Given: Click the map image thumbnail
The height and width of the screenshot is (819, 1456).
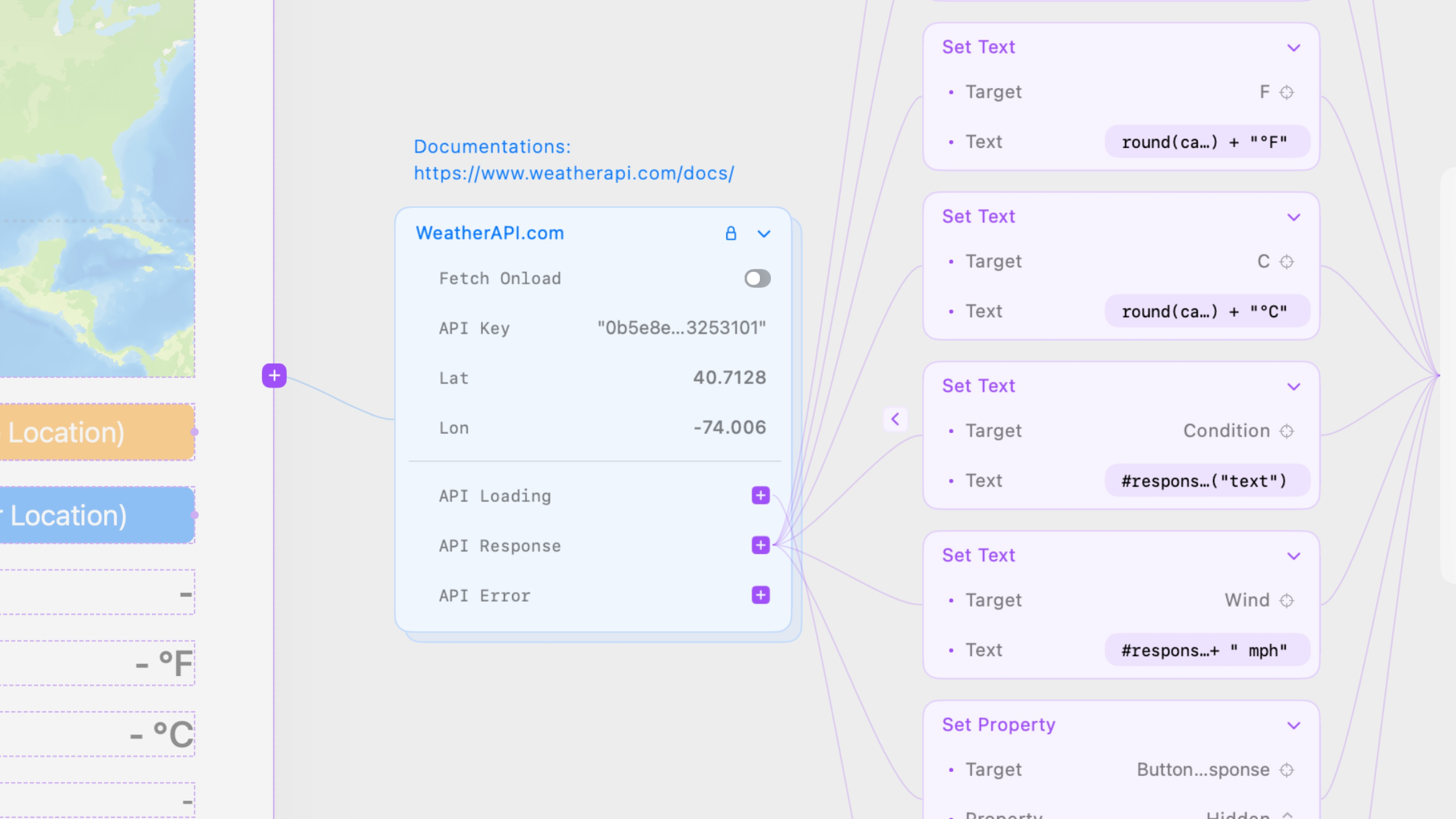Looking at the screenshot, I should pos(96,187).
